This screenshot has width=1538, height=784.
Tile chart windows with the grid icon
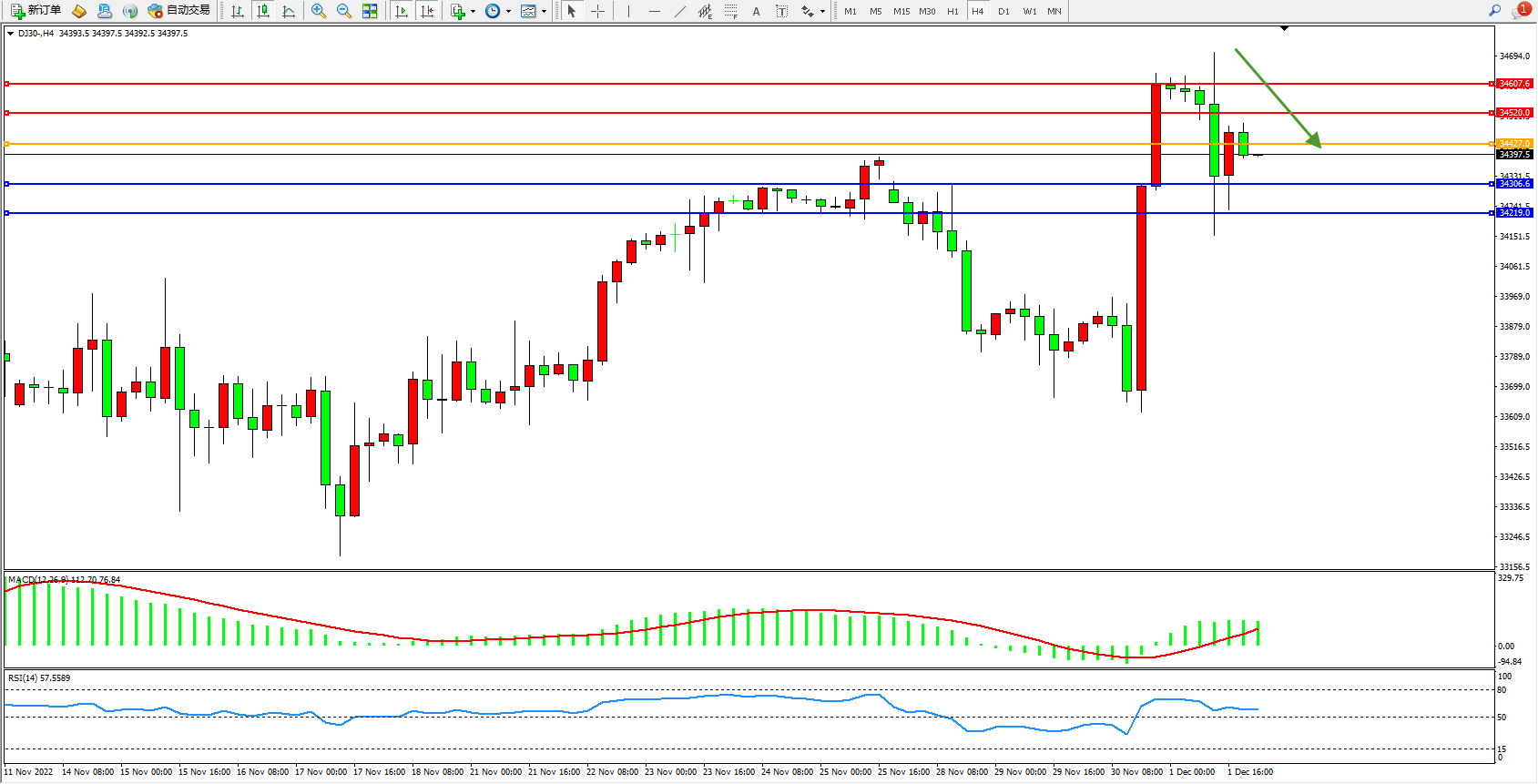click(x=370, y=11)
